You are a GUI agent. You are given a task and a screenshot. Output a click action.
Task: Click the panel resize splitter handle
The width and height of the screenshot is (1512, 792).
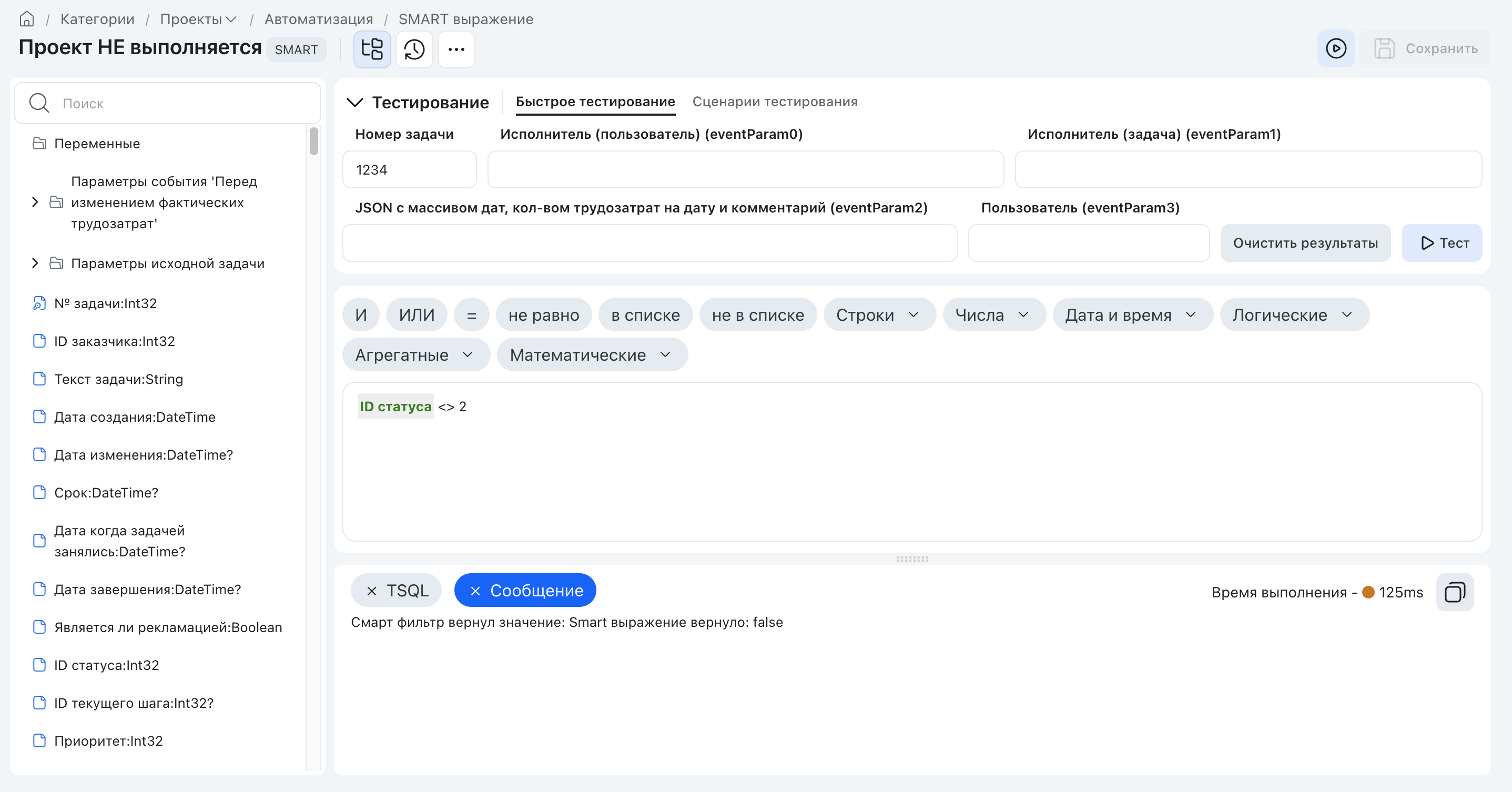[x=912, y=559]
